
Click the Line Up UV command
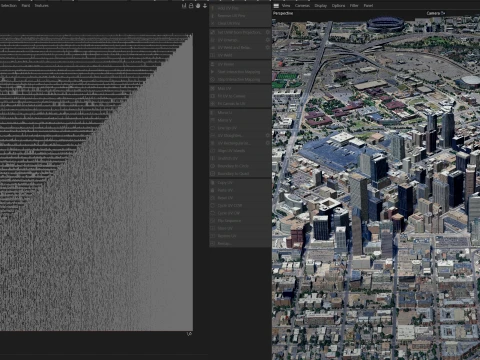click(240, 128)
